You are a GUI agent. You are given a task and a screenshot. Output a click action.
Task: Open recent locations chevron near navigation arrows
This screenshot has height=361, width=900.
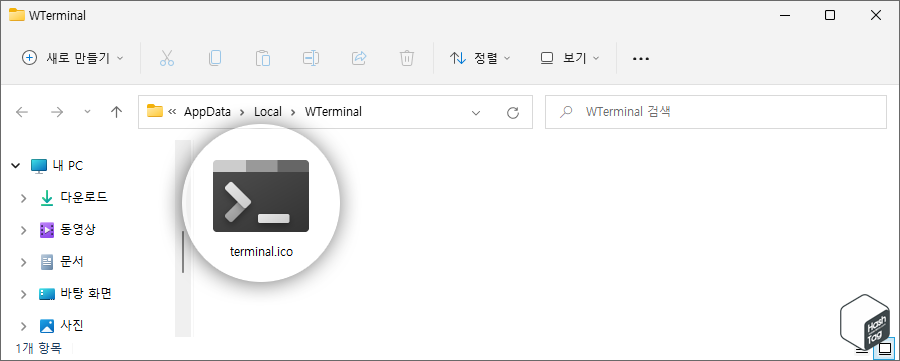pos(87,112)
